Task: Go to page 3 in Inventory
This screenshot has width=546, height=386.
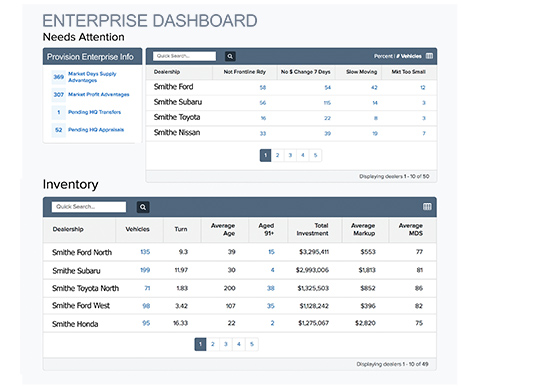Action: pyautogui.click(x=226, y=344)
